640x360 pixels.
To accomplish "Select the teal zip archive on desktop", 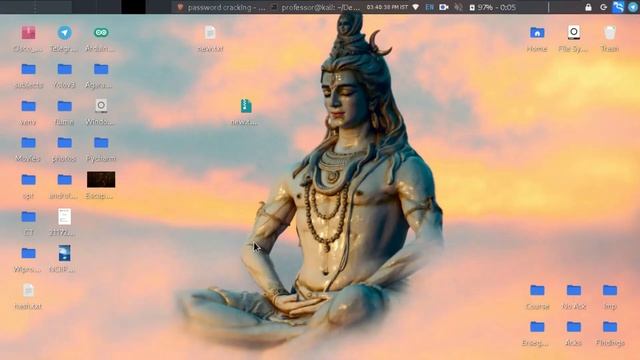I will 246,106.
